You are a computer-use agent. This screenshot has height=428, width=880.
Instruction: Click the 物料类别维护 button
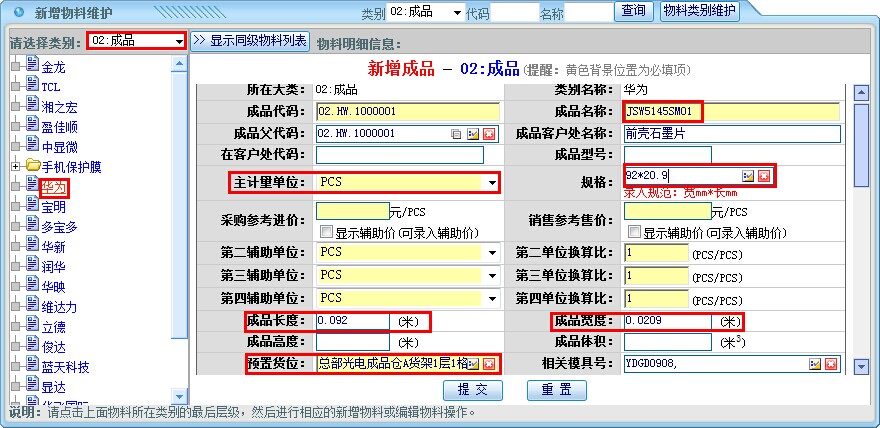699,11
